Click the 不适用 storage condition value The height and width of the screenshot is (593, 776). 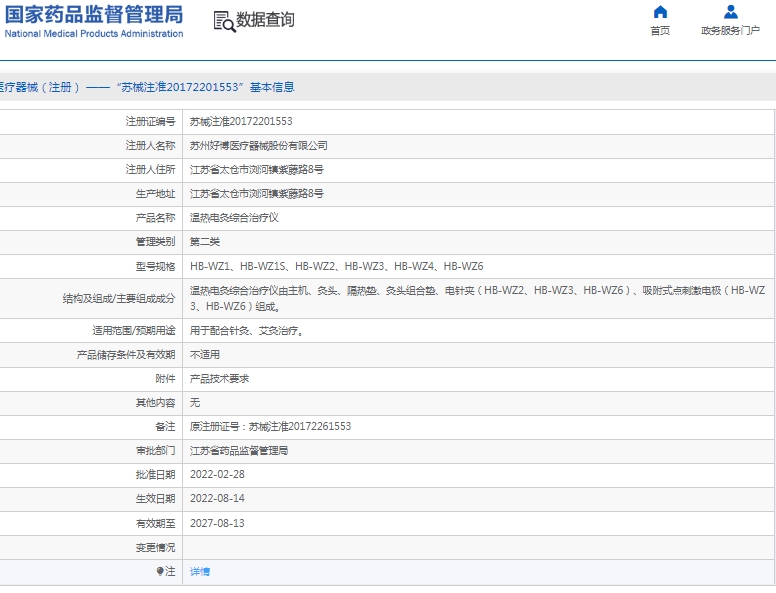[x=205, y=354]
